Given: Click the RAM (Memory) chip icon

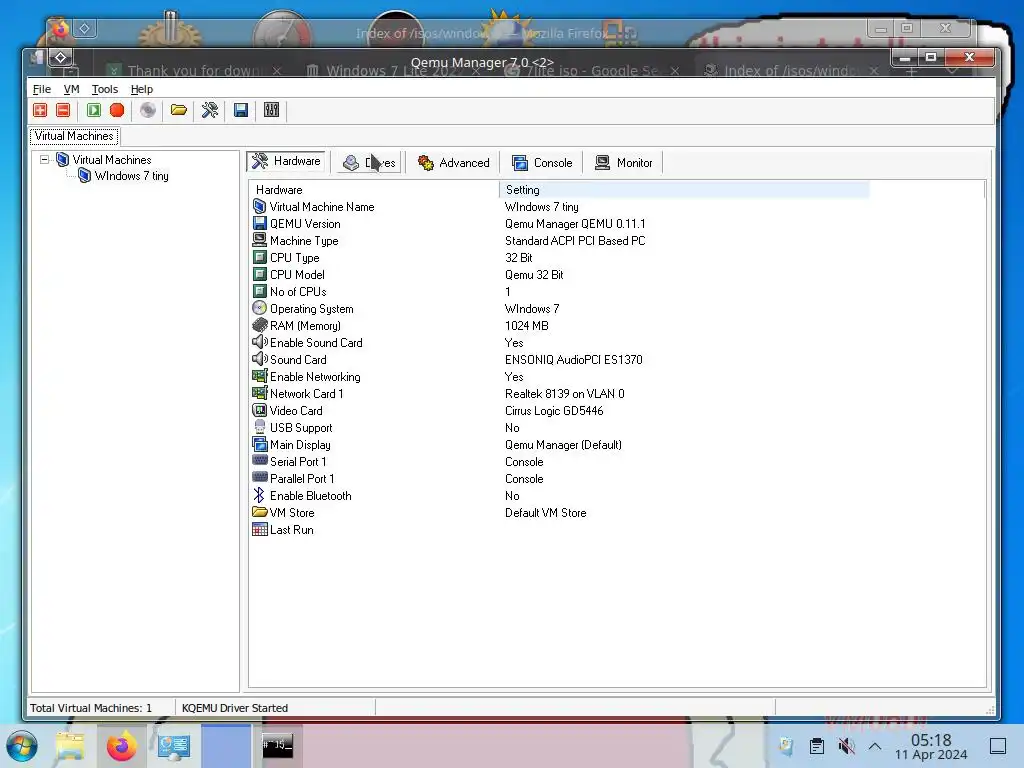Looking at the screenshot, I should pyautogui.click(x=259, y=325).
